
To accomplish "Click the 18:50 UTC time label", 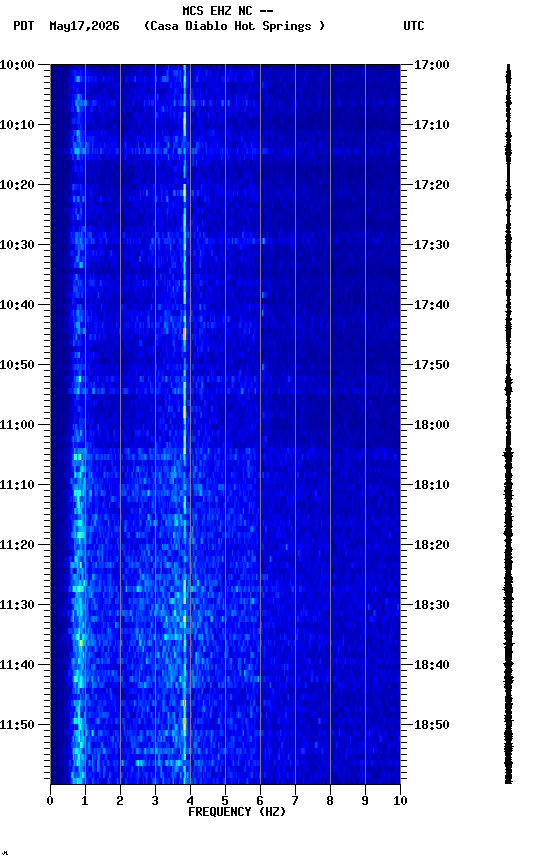I will coord(432,725).
